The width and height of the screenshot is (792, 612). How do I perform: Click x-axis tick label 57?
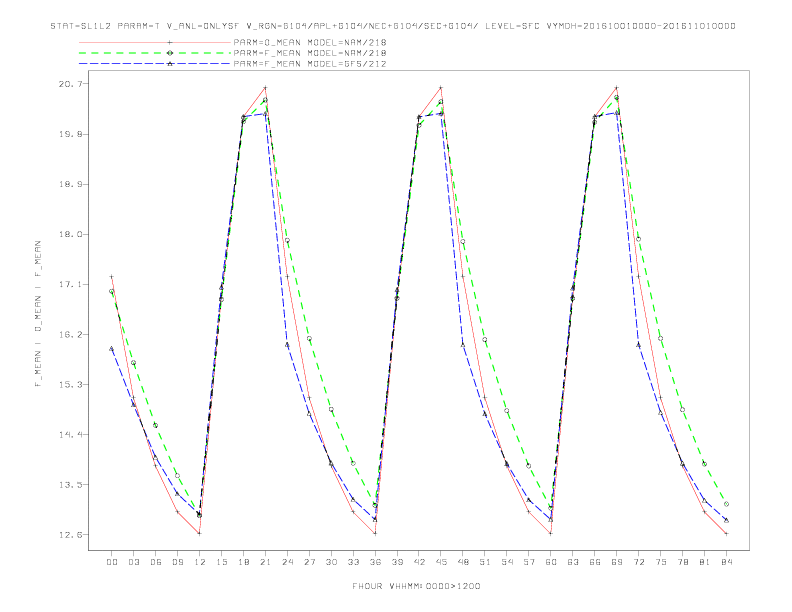tap(529, 562)
